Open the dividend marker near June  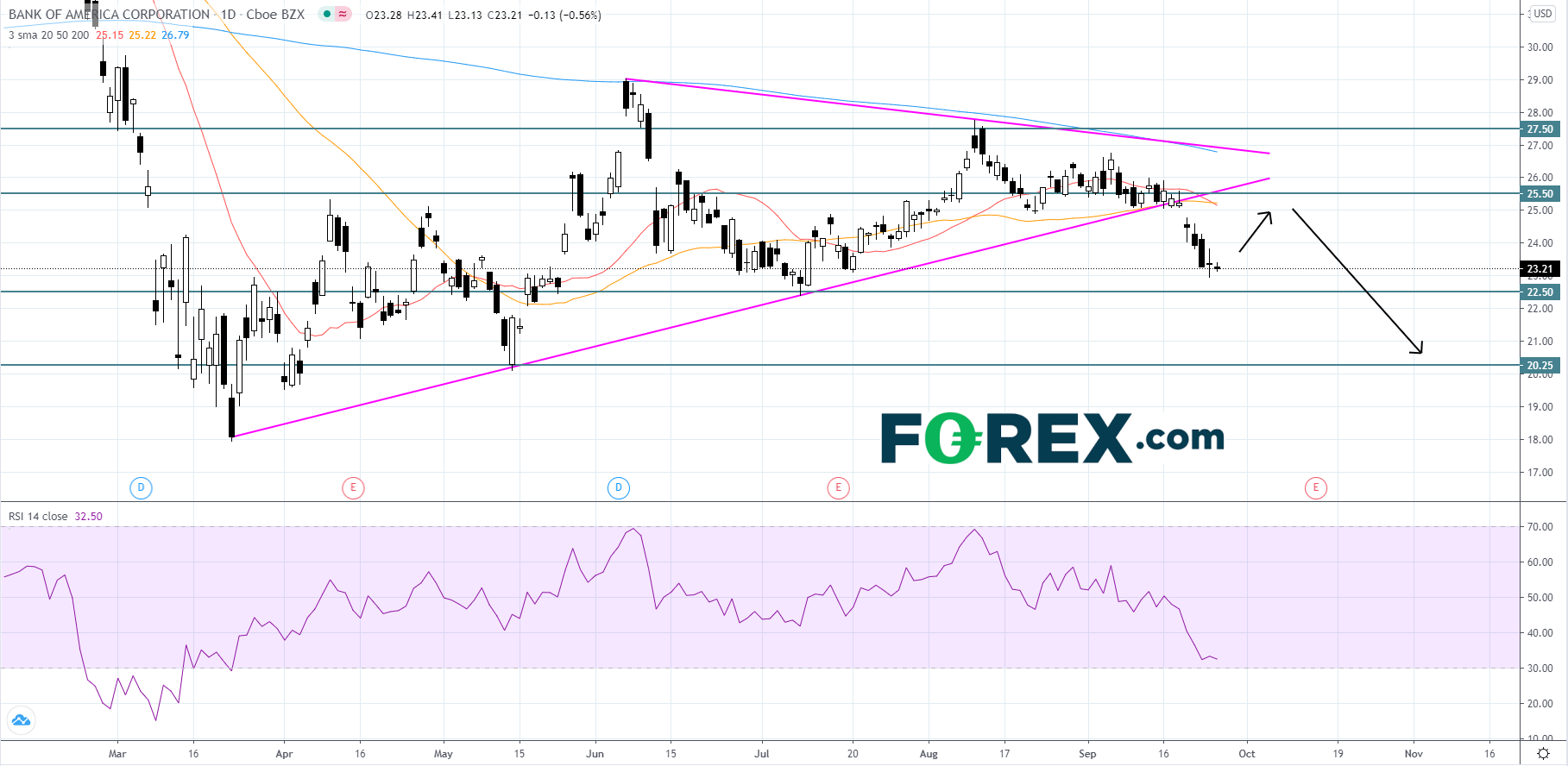point(618,488)
